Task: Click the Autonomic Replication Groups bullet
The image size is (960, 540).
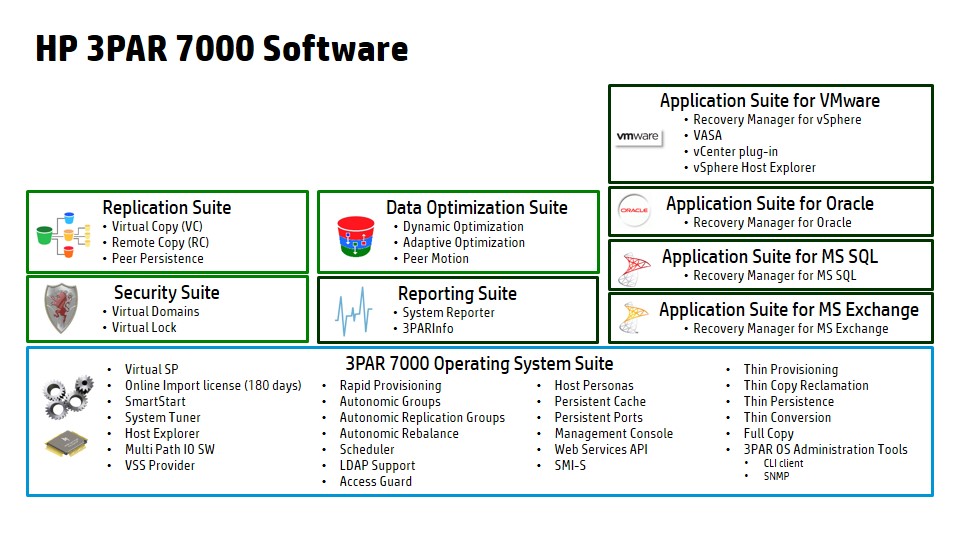Action: point(422,418)
